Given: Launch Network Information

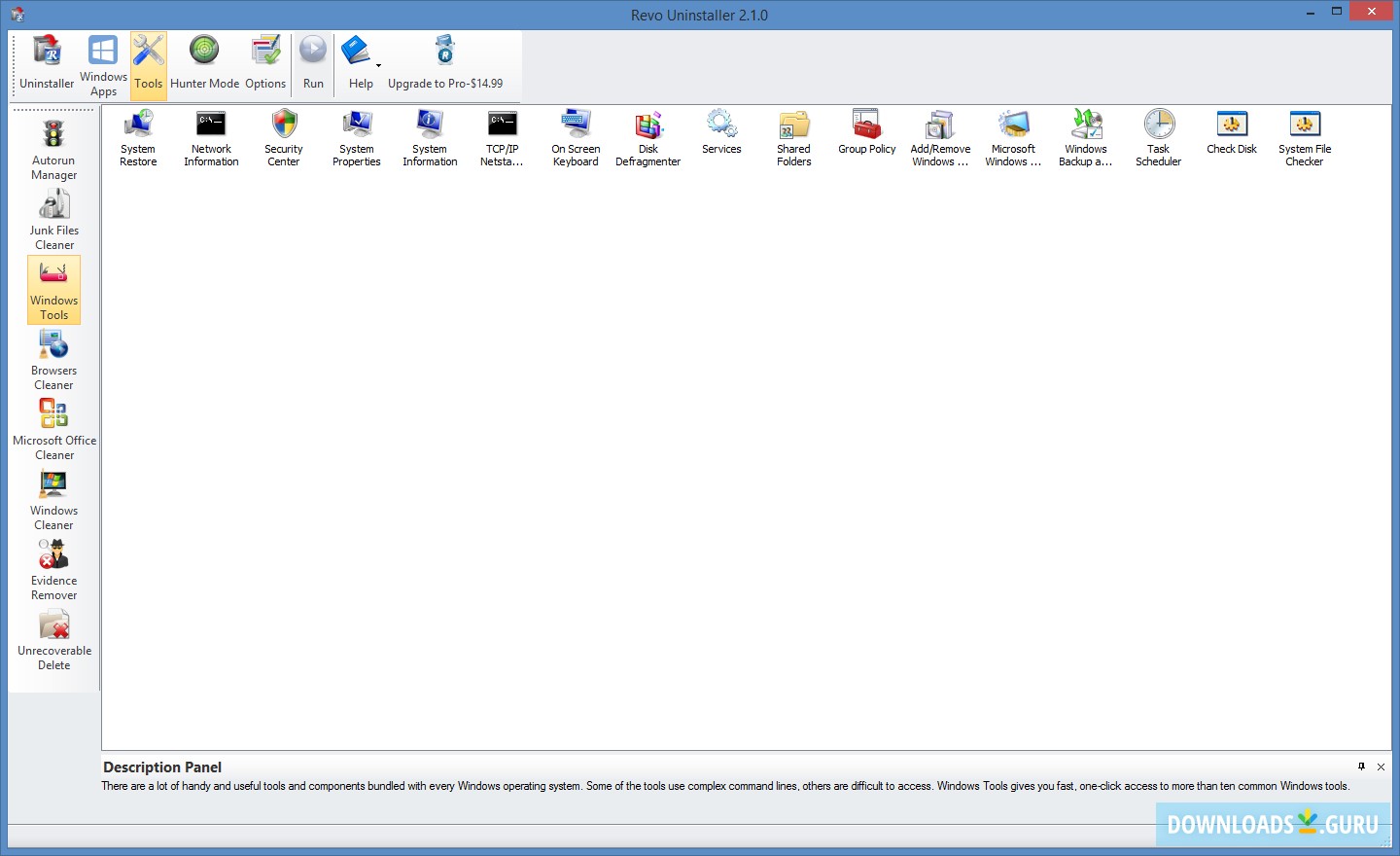Looking at the screenshot, I should click(211, 138).
